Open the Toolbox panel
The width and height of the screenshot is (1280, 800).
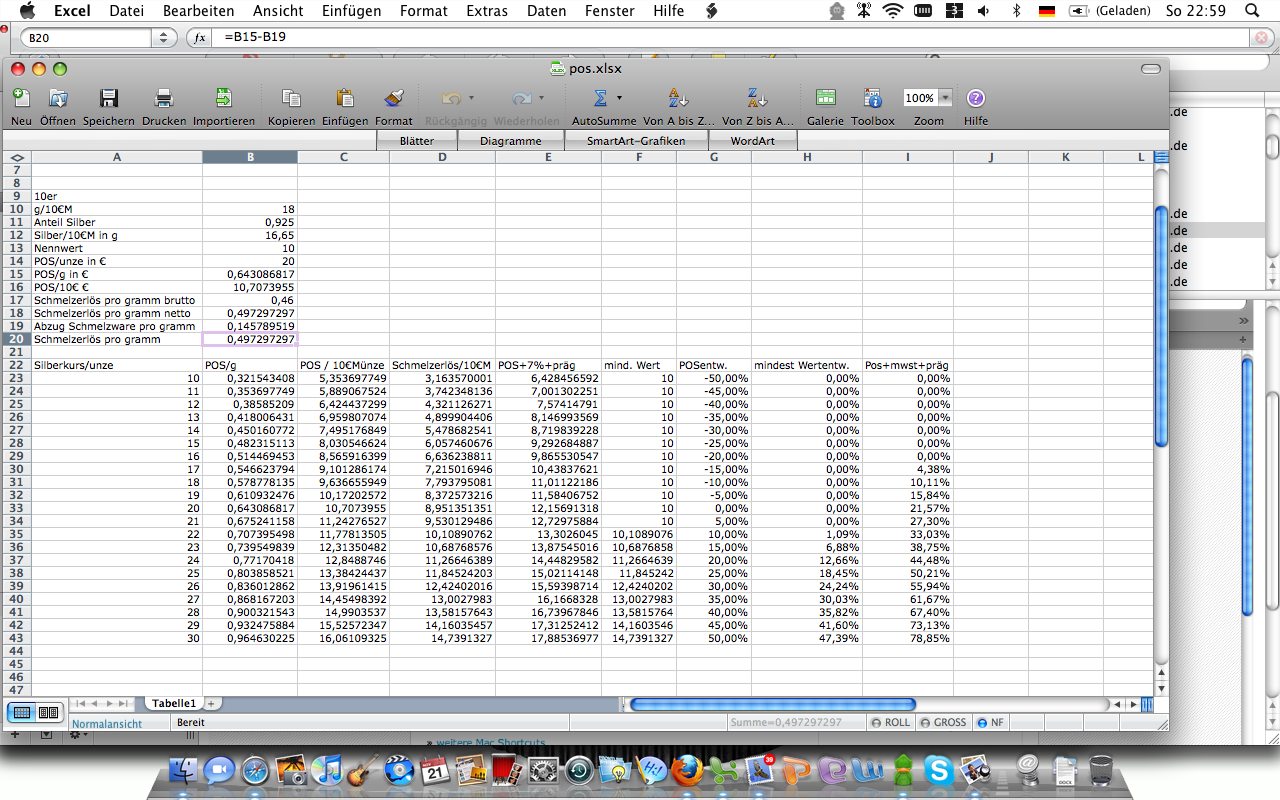(x=872, y=99)
